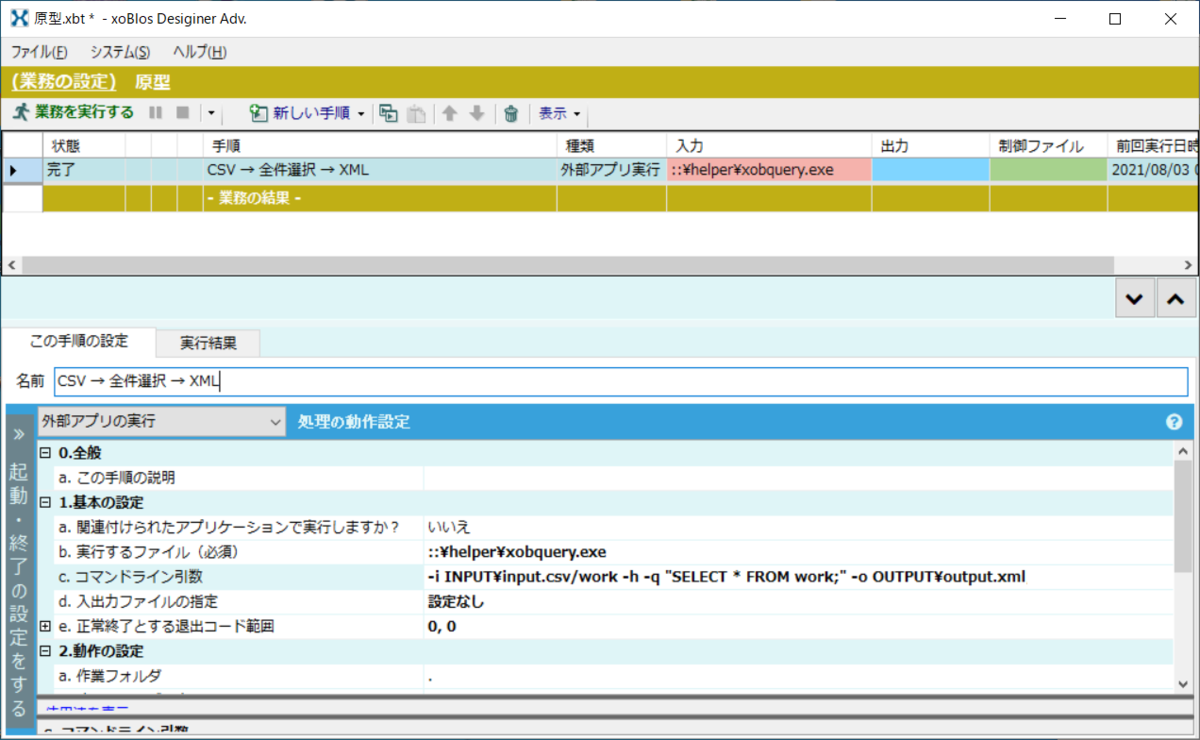Click the trash delete step icon
Screen dimensions: 1200x740
[511, 113]
